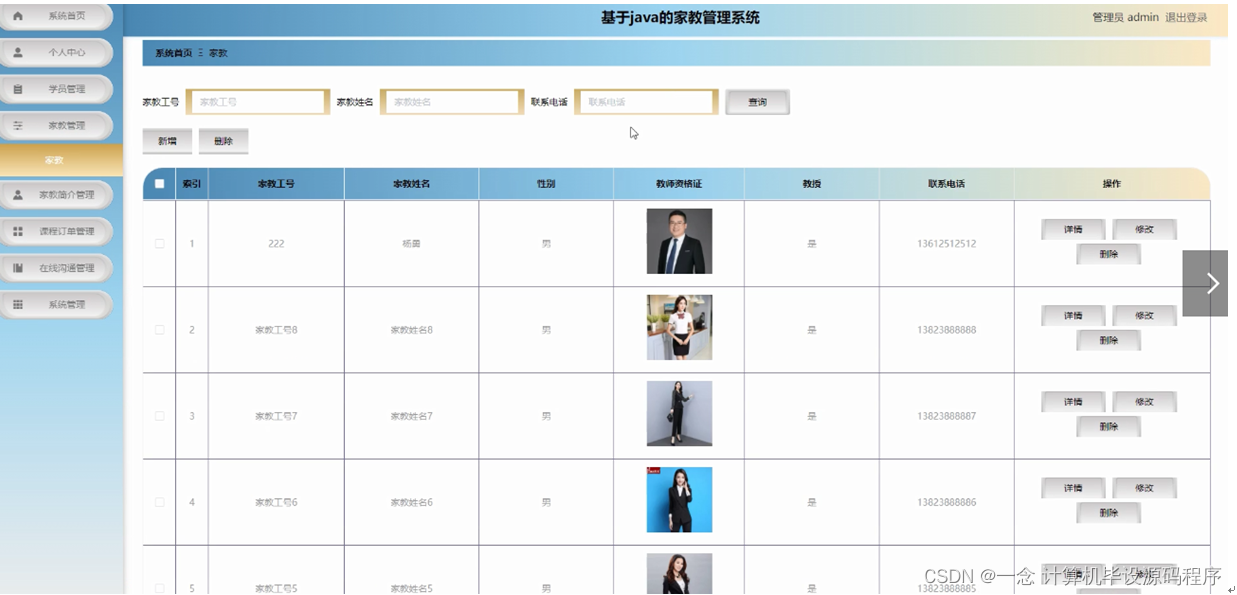Click the 系统首页 breadcrumb link
The width and height of the screenshot is (1237, 595).
173,53
